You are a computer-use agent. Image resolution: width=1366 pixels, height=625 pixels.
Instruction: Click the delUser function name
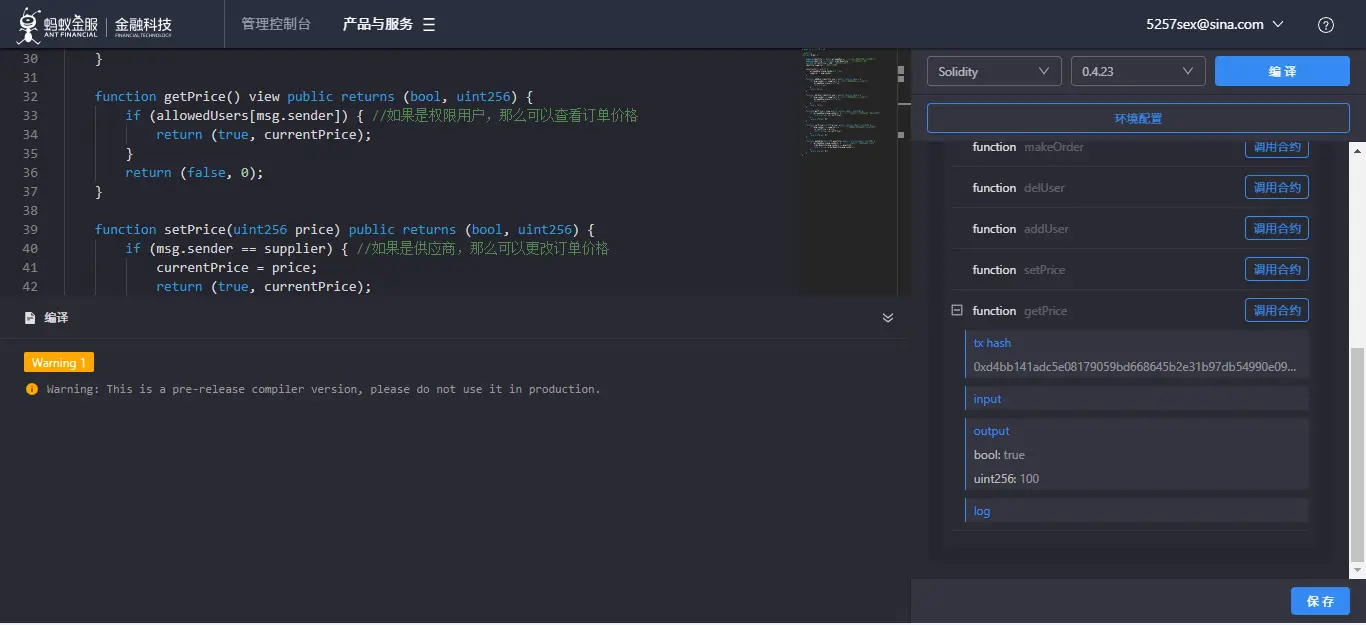coord(1045,188)
